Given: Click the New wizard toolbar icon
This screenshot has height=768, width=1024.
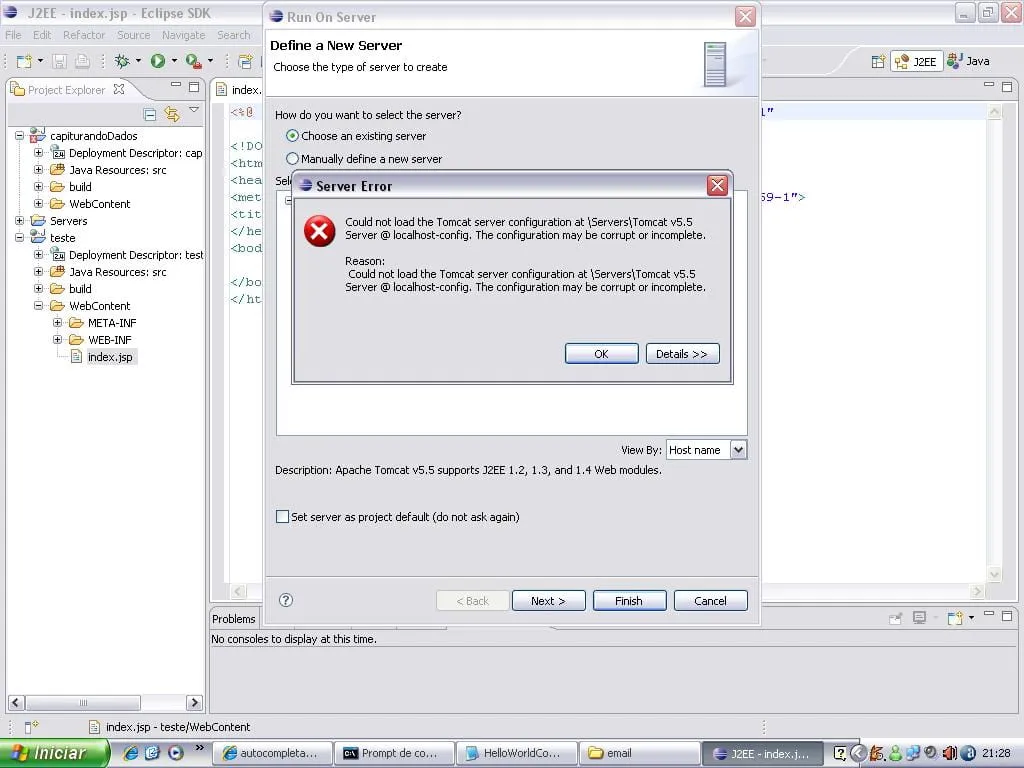Looking at the screenshot, I should point(24,61).
